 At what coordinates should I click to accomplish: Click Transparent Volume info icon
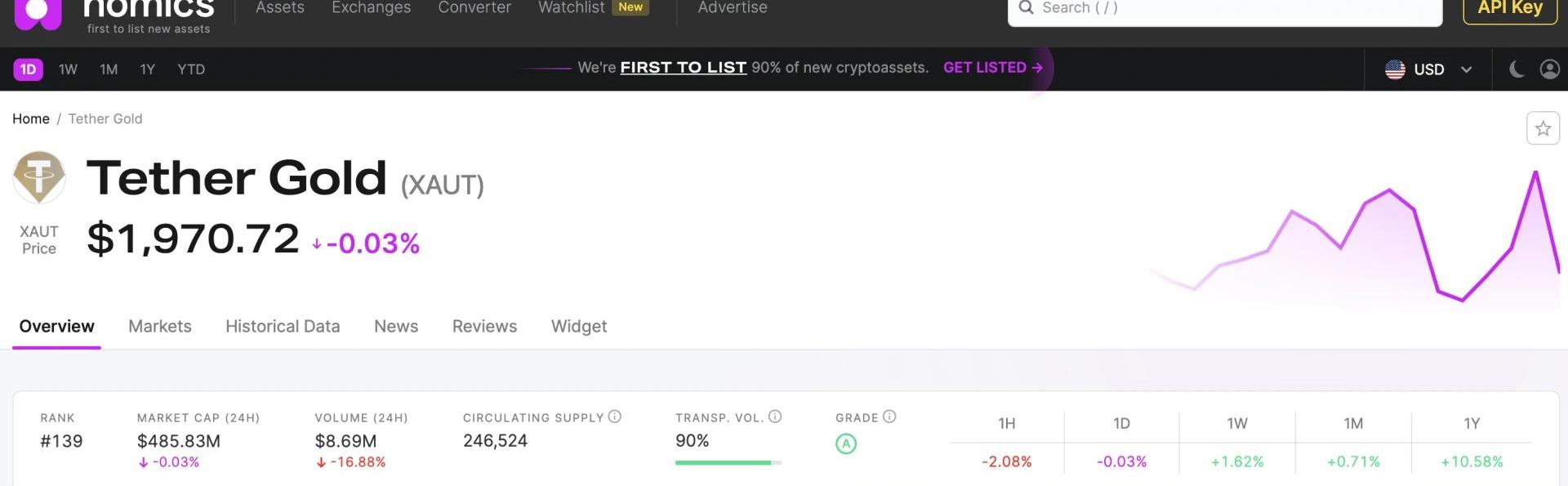coord(775,417)
